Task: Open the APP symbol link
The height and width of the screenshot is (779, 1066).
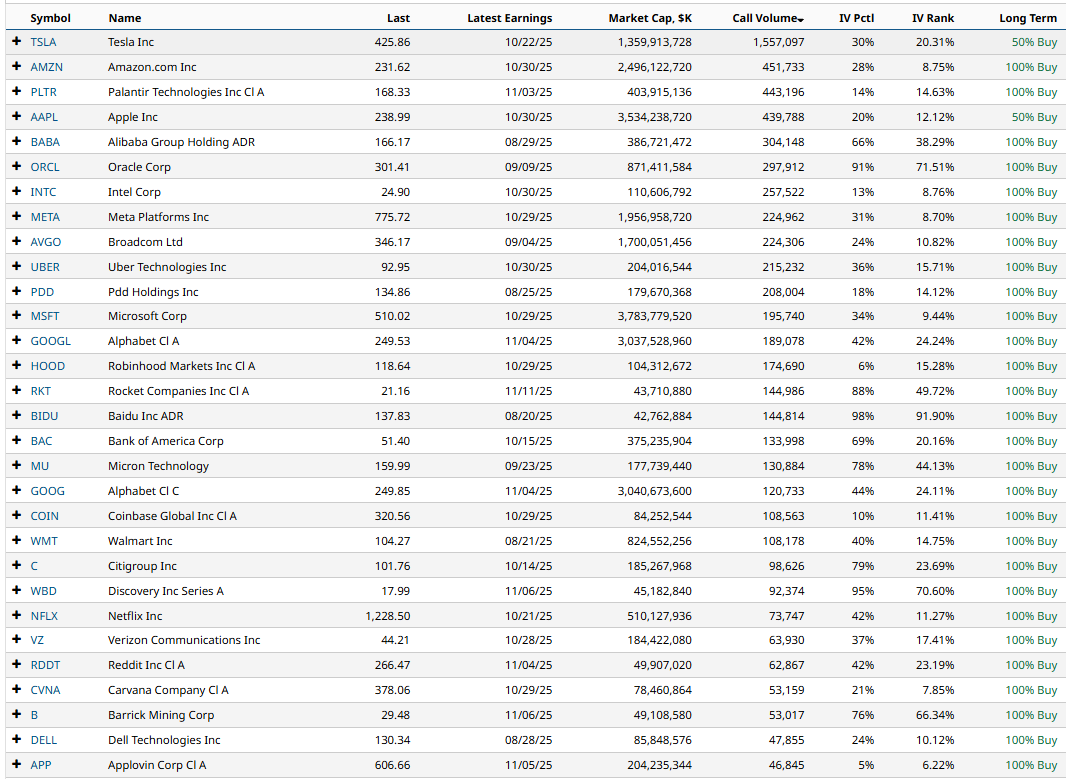Action: pyautogui.click(x=41, y=765)
